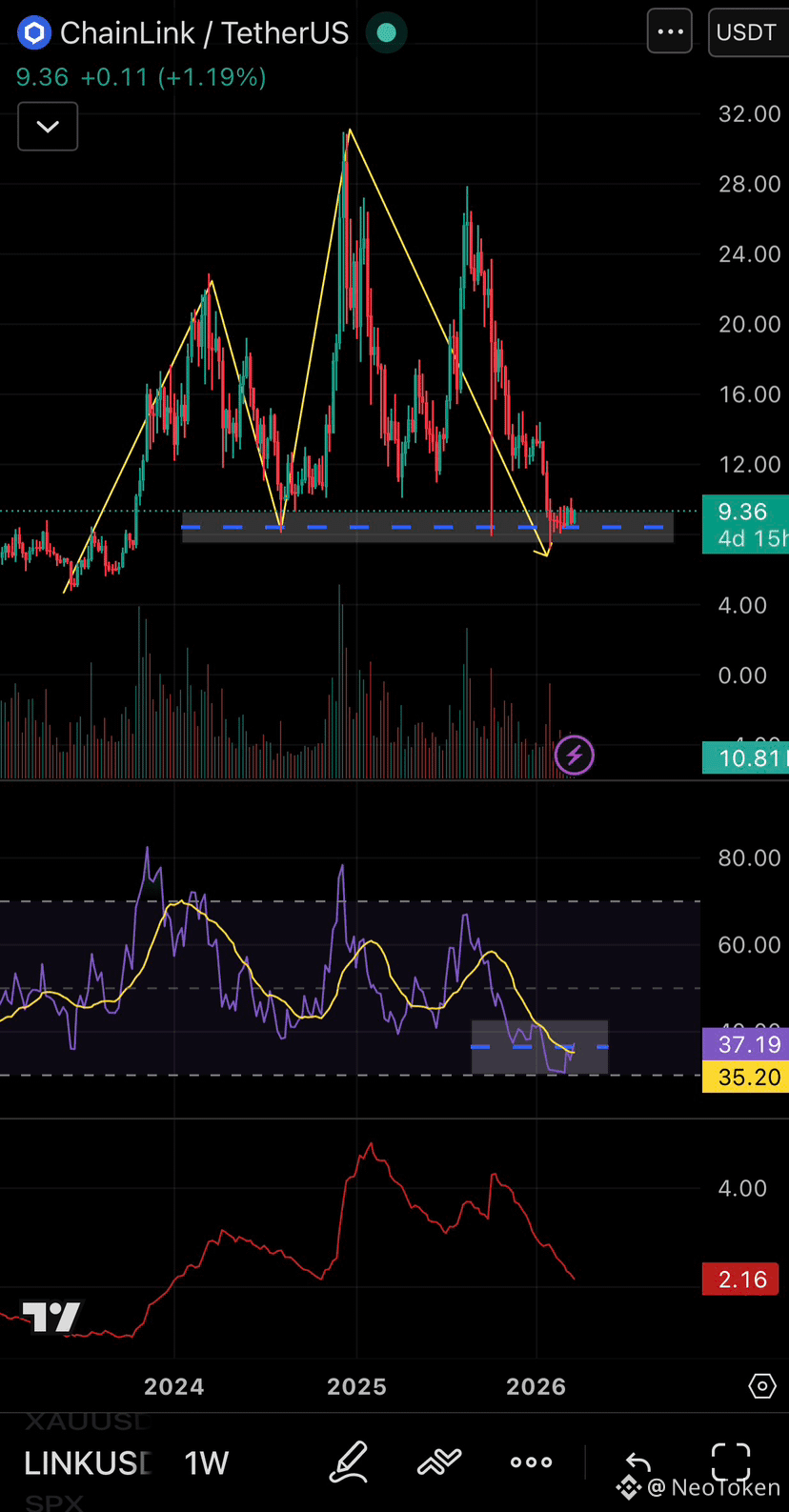This screenshot has height=1512, width=789.
Task: Click the 37.19 RSI value label
Action: [x=746, y=1044]
